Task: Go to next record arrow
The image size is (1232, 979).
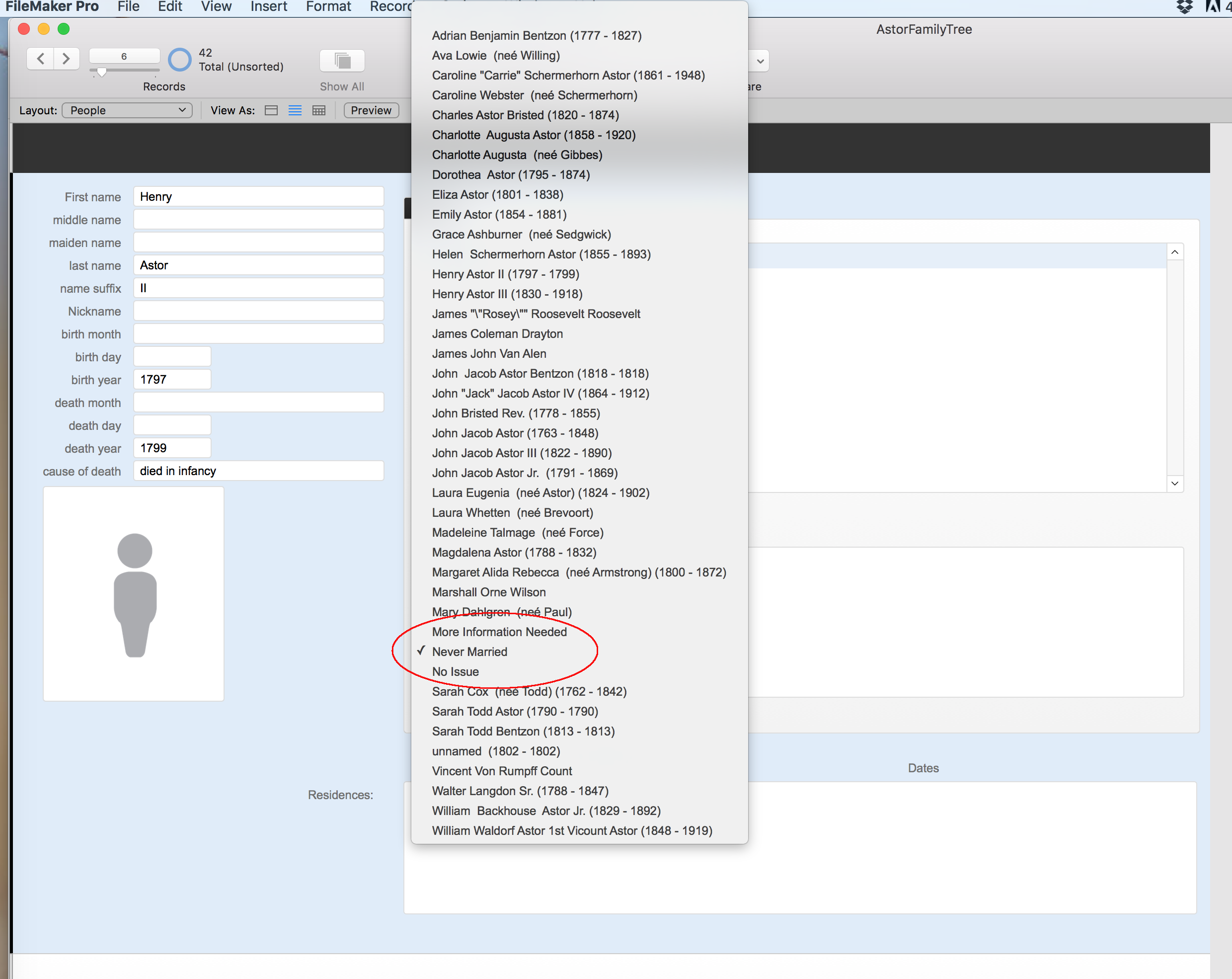Action: [x=66, y=58]
